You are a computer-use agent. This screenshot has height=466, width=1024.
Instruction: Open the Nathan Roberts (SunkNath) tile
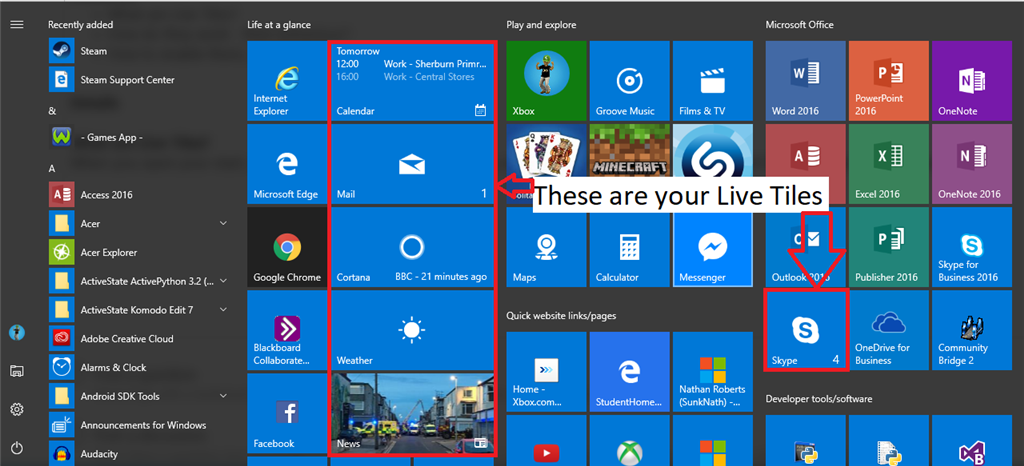(x=712, y=371)
